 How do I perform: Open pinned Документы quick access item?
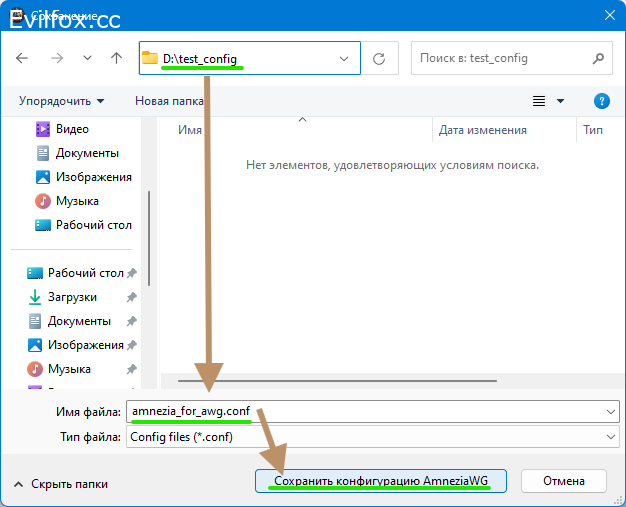[x=69, y=321]
